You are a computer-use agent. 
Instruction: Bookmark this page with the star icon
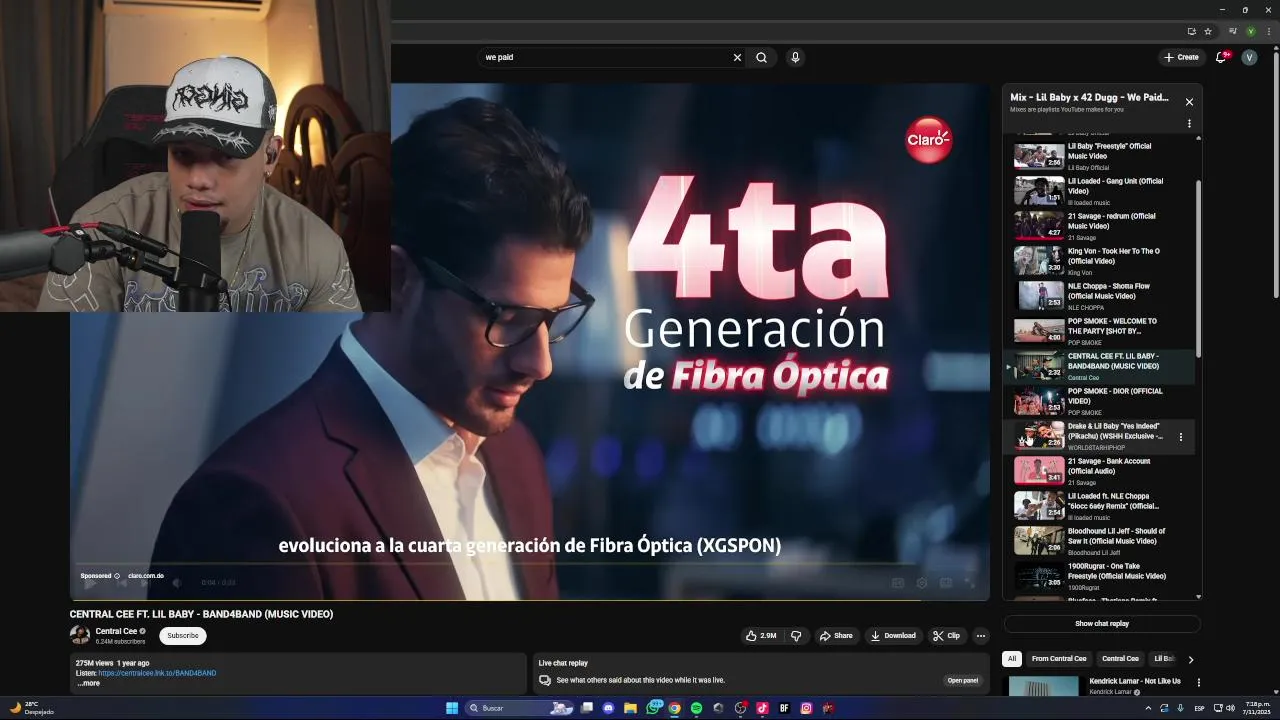click(x=1207, y=31)
